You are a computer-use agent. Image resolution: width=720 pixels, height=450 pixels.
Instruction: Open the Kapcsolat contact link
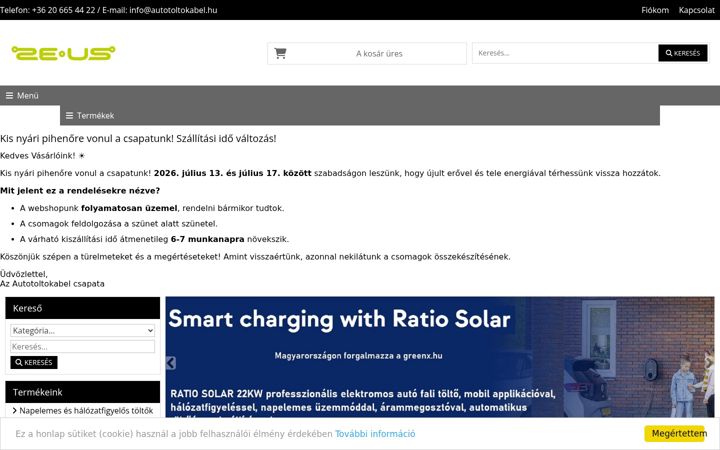point(697,10)
